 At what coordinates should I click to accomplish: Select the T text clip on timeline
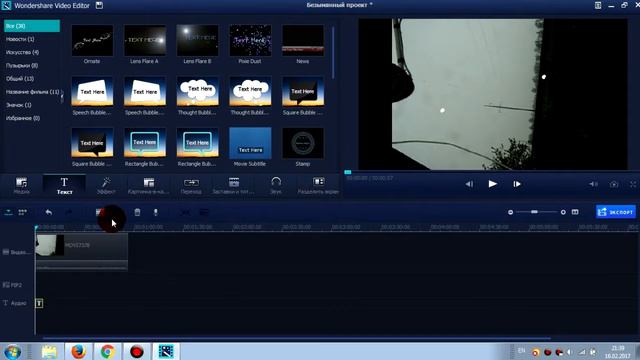39,303
